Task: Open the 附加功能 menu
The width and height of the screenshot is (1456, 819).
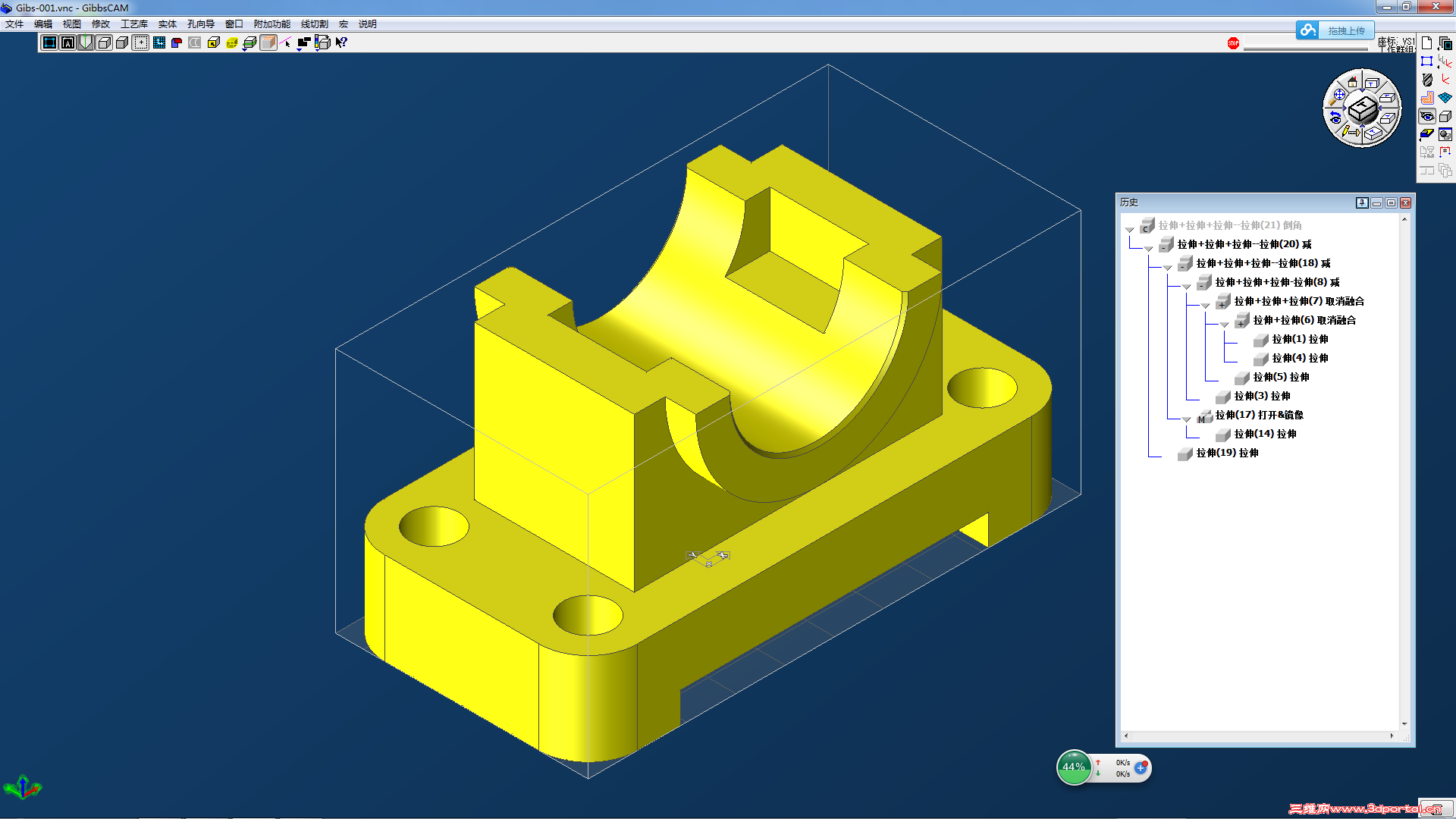Action: pyautogui.click(x=272, y=24)
